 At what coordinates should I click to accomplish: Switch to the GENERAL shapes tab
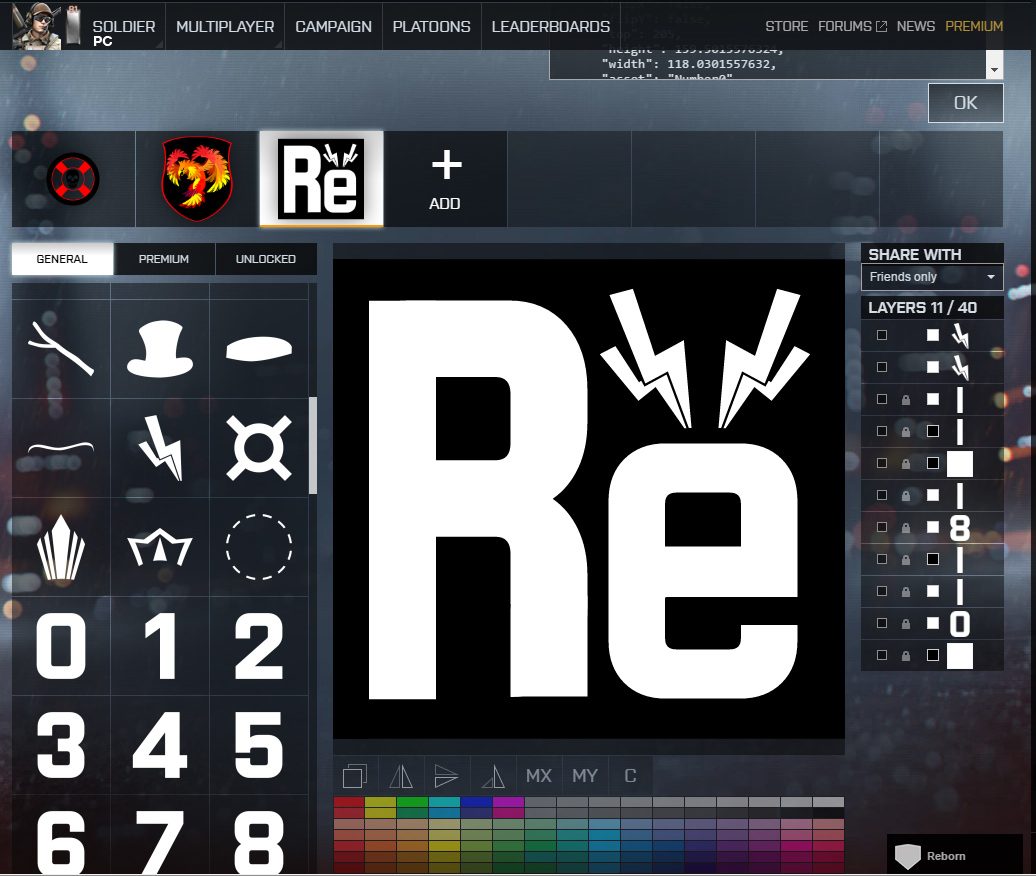pos(62,259)
